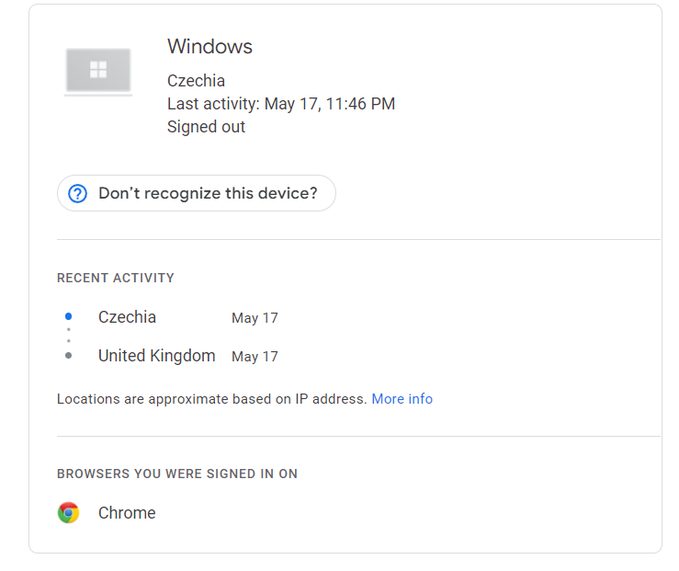679x571 pixels.
Task: Click the May 17 date next to United Kingdom
Action: pyautogui.click(x=255, y=357)
